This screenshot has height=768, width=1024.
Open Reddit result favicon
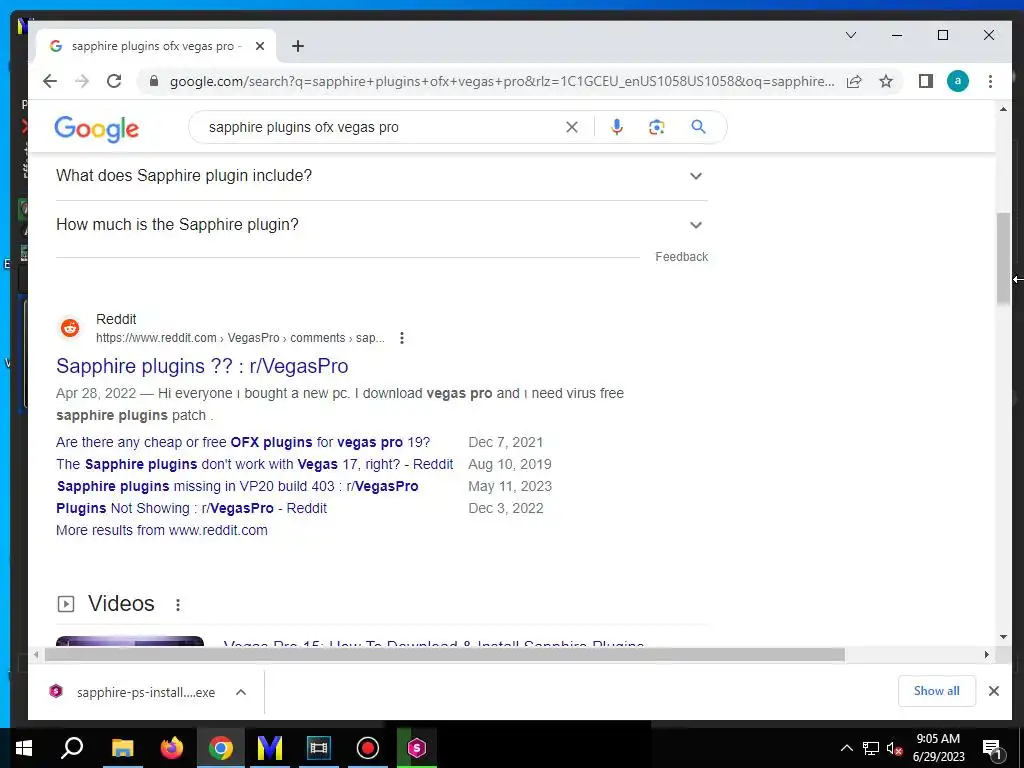(70, 328)
